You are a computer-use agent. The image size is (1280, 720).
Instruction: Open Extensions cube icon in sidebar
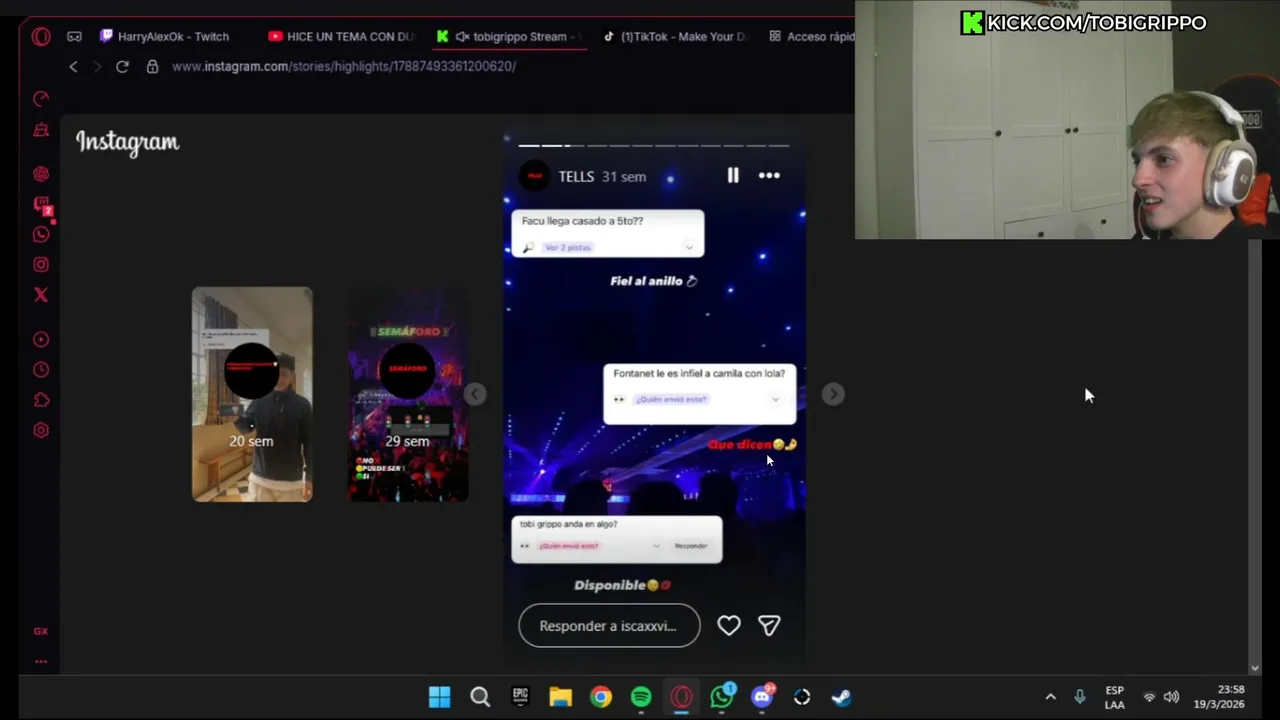click(41, 400)
